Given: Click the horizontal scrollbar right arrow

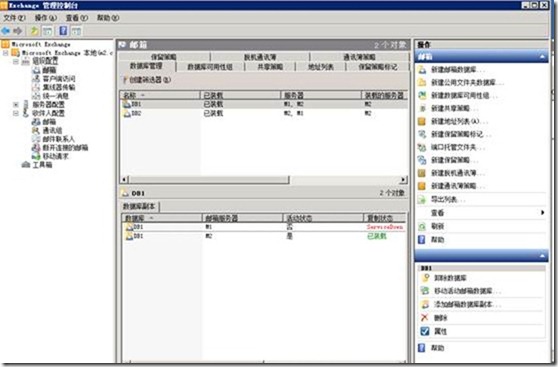Looking at the screenshot, I should pyautogui.click(x=403, y=180).
